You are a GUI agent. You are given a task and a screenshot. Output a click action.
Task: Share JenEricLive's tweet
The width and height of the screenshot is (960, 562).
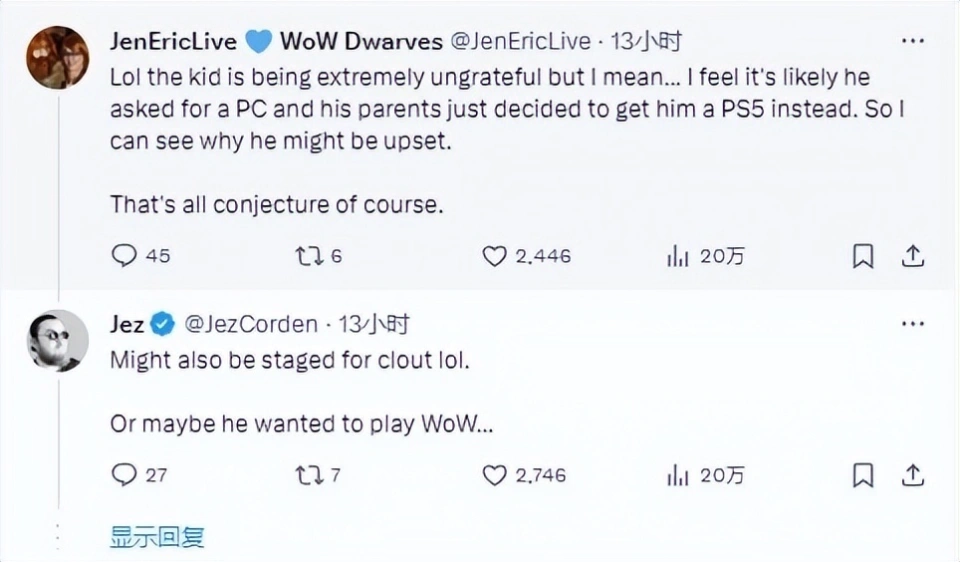[912, 256]
